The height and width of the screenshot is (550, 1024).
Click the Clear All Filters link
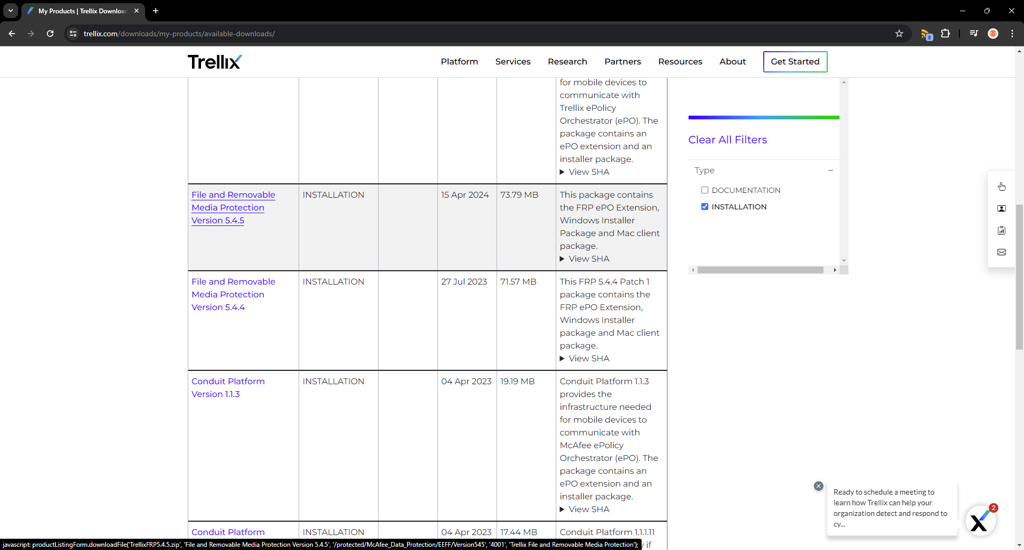(x=727, y=140)
